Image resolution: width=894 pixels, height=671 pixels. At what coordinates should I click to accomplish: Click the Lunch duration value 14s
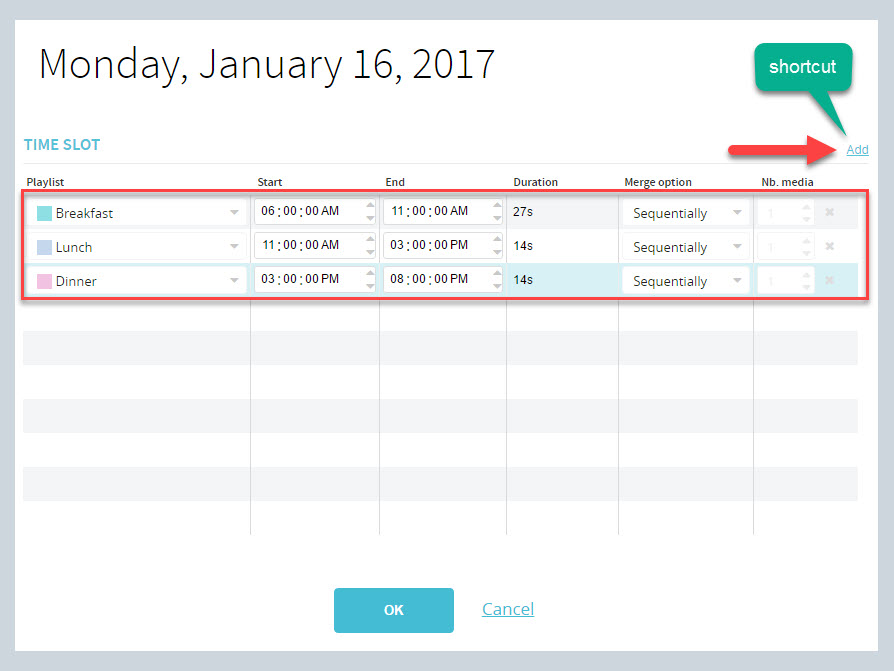coord(523,246)
